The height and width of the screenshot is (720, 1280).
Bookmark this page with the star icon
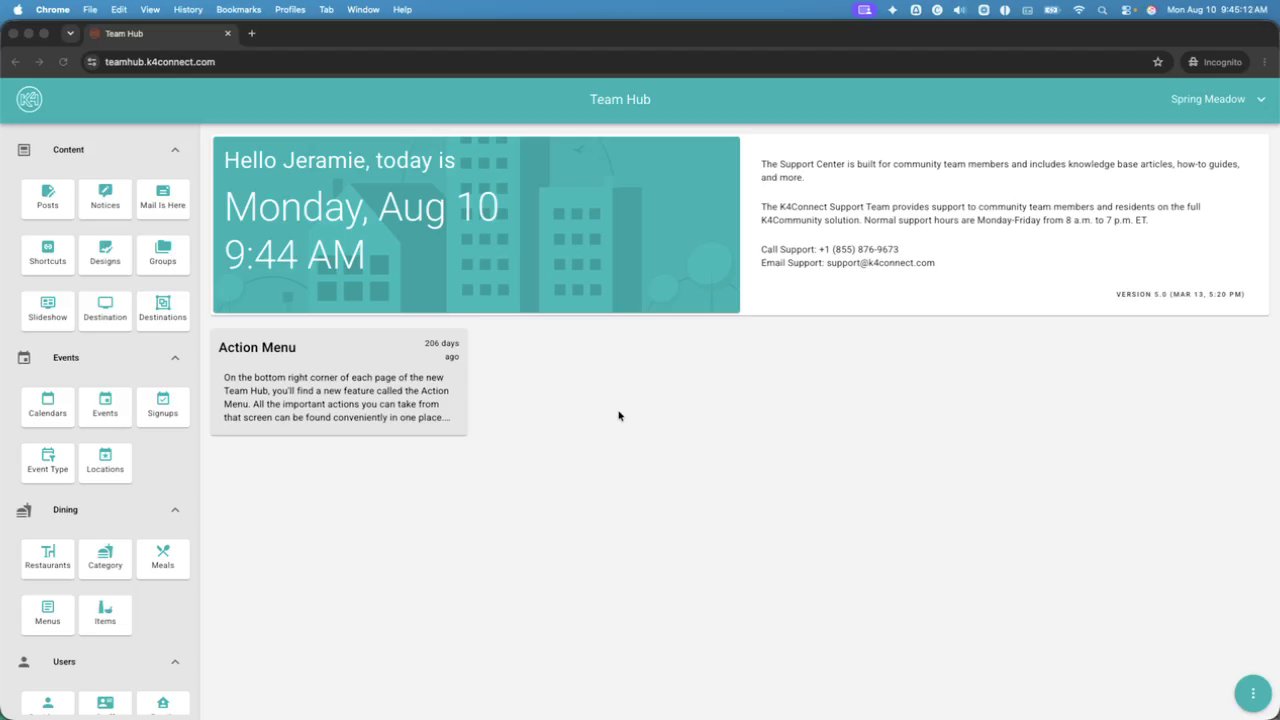(x=1158, y=62)
